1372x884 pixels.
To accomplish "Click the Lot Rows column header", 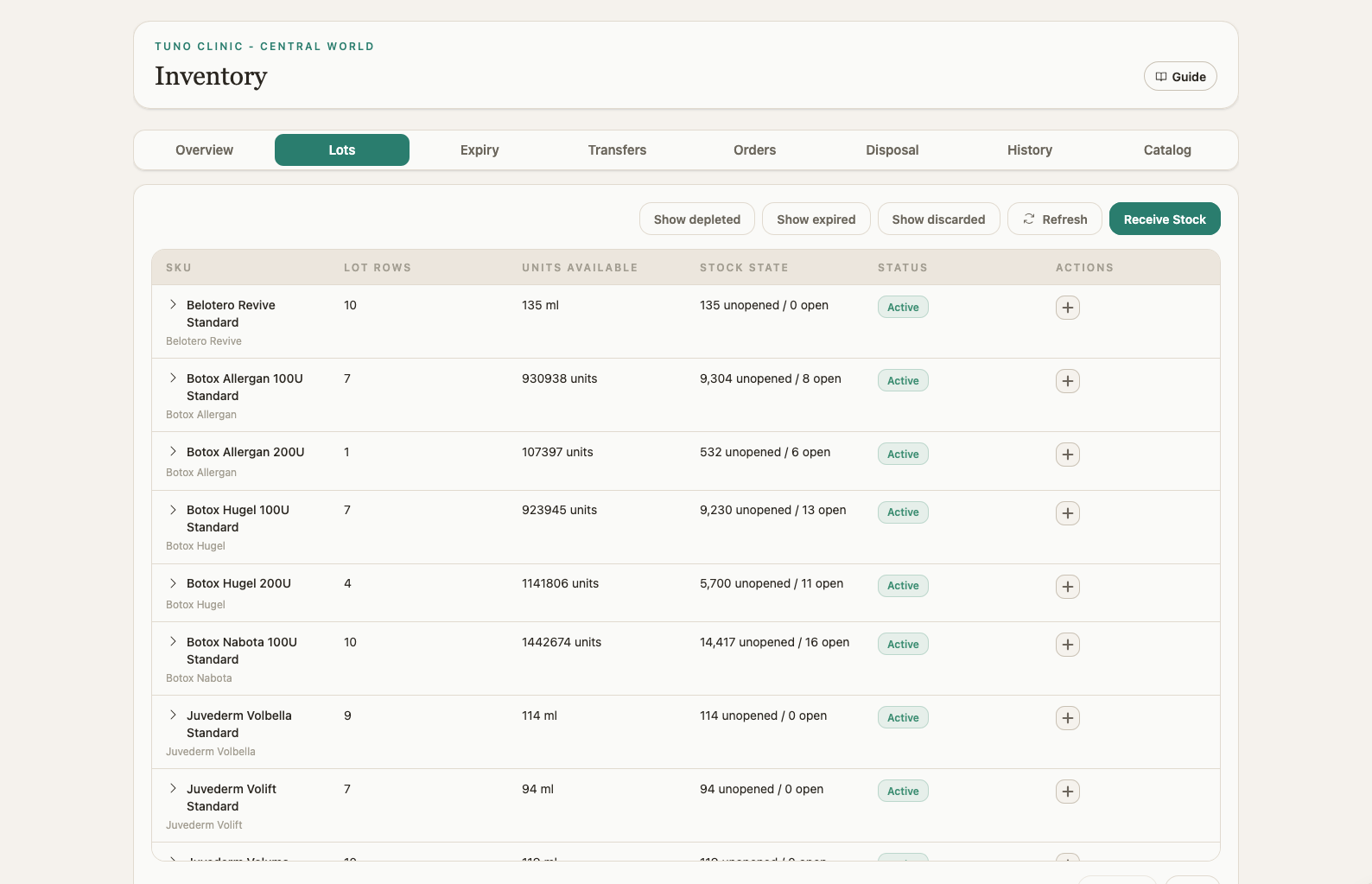I will [378, 268].
